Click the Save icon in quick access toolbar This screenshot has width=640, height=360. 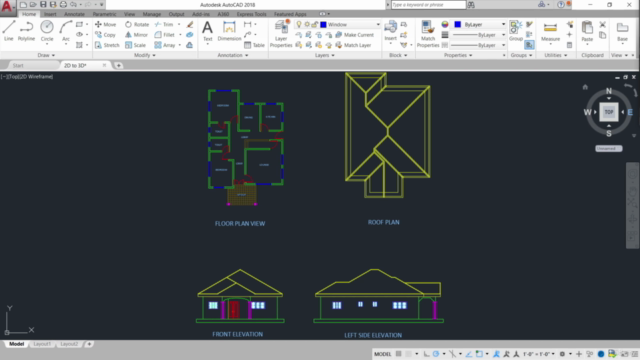[43, 4]
